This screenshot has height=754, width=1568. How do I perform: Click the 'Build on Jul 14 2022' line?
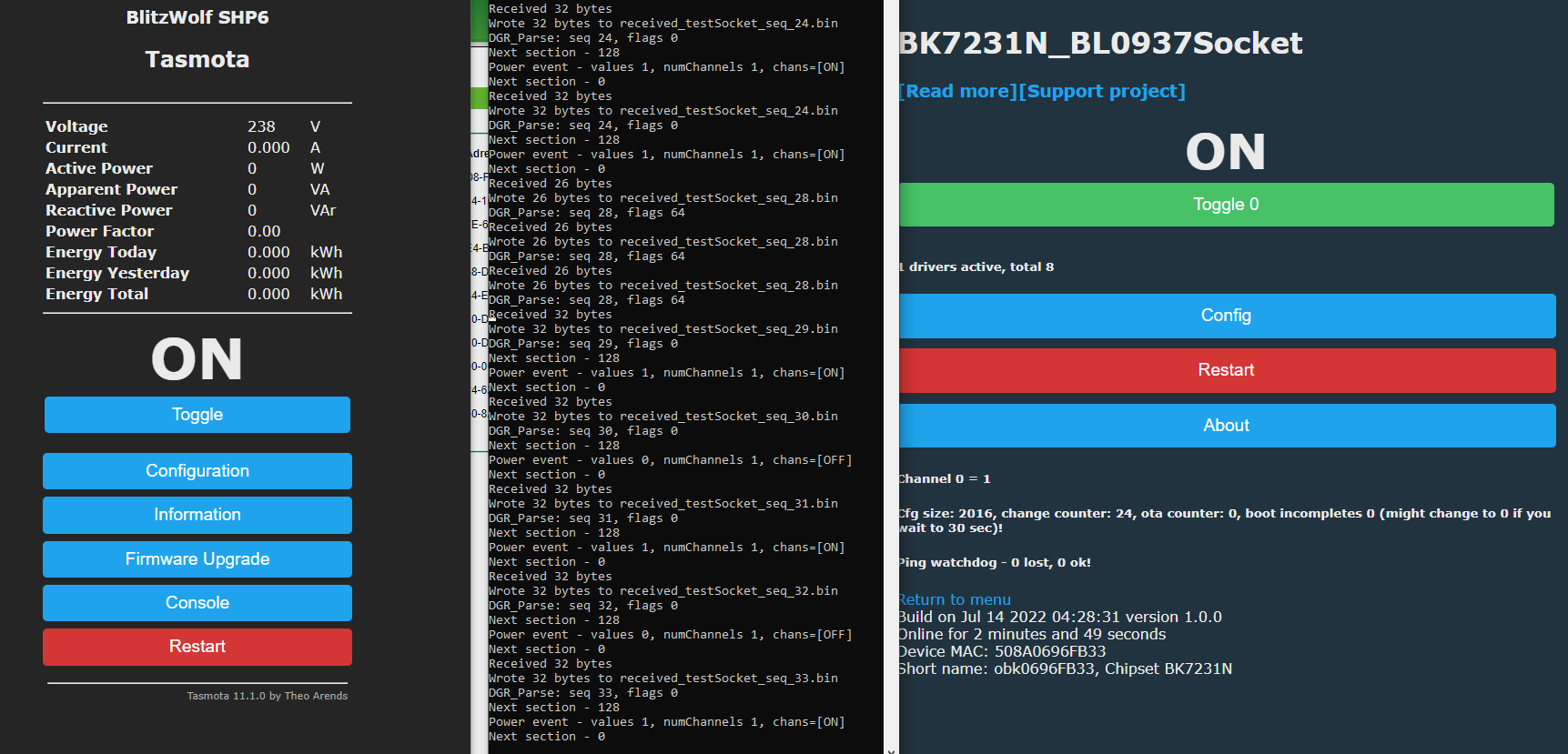pos(1060,617)
